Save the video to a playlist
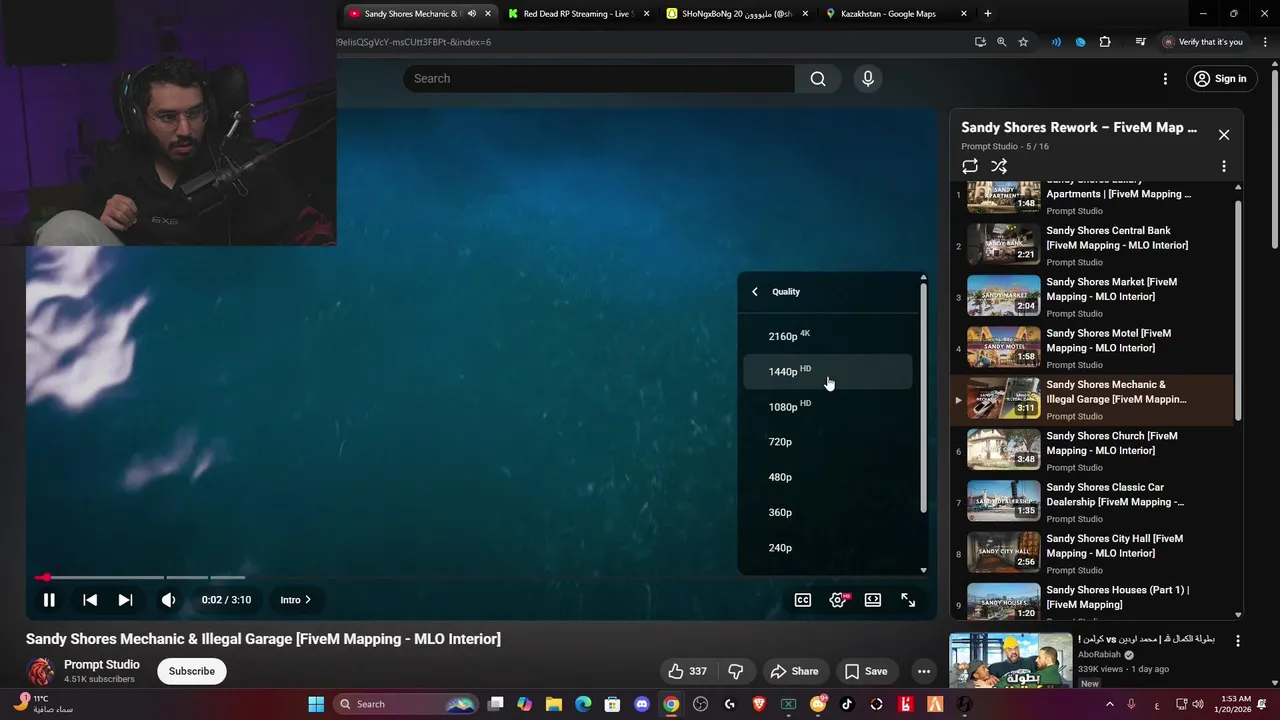This screenshot has height=720, width=1280. (865, 671)
